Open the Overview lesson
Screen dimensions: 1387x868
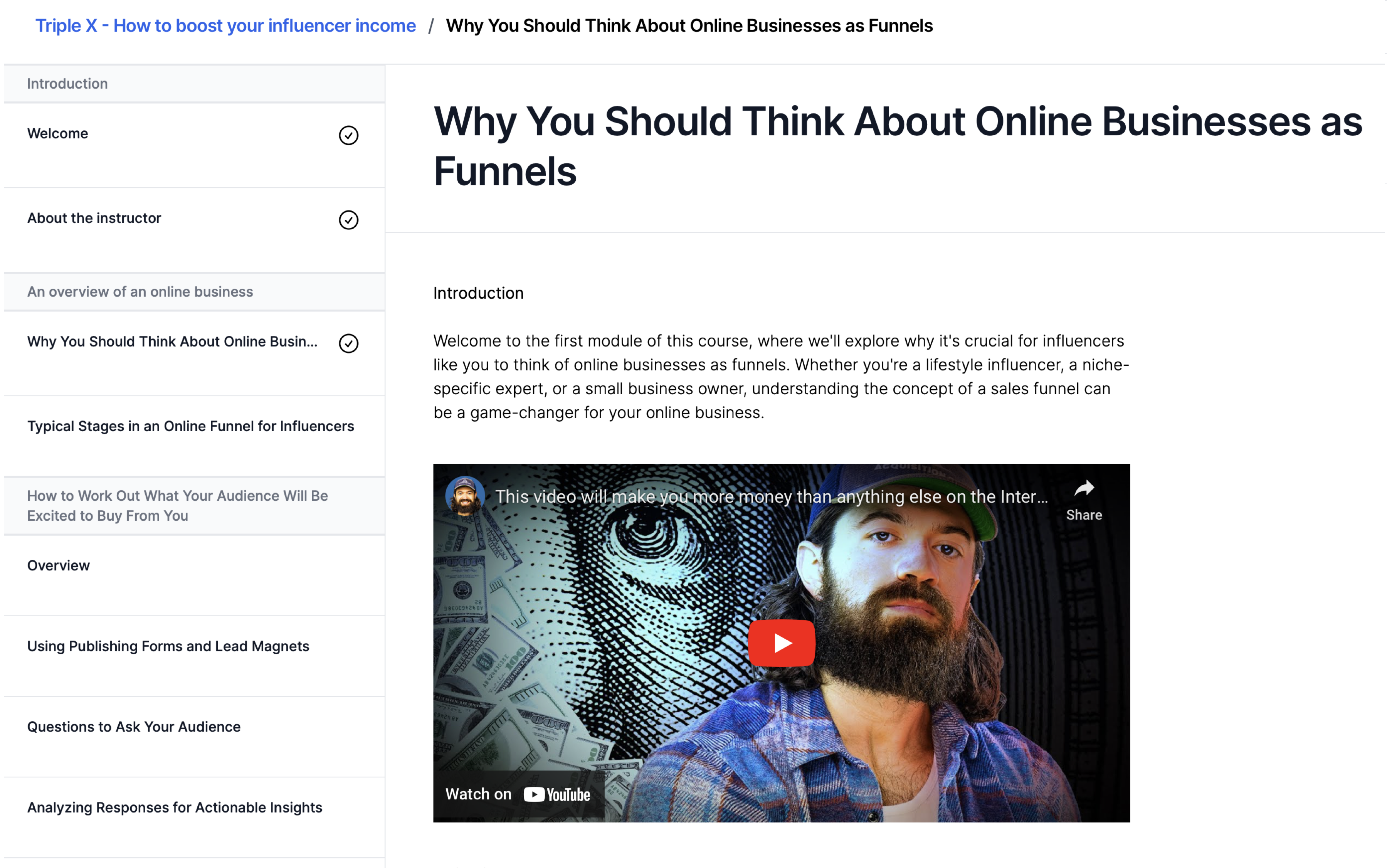(59, 565)
